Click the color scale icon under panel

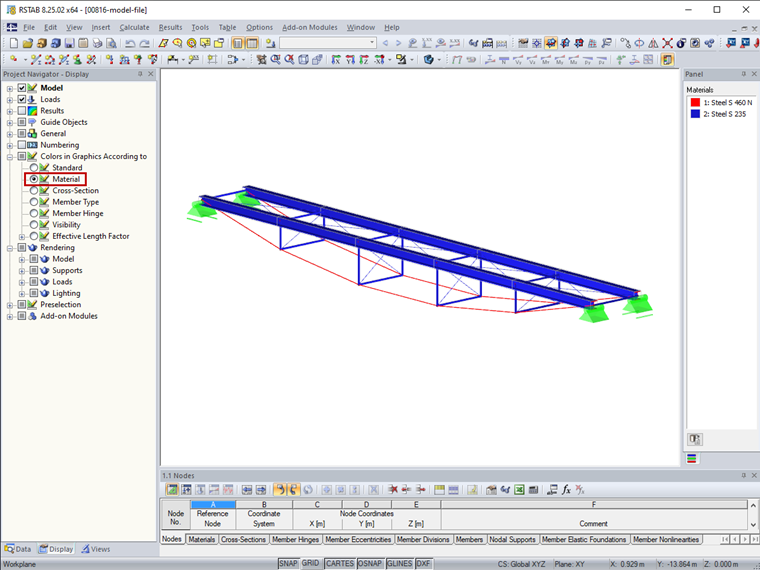point(692,459)
